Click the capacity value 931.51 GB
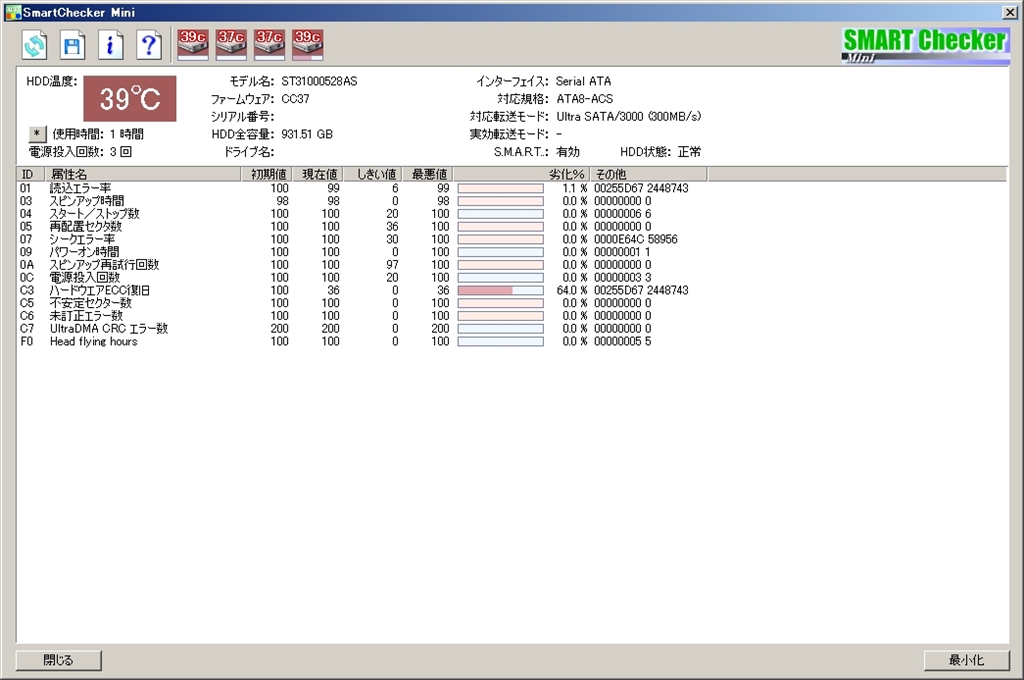The image size is (1024, 680). point(307,134)
